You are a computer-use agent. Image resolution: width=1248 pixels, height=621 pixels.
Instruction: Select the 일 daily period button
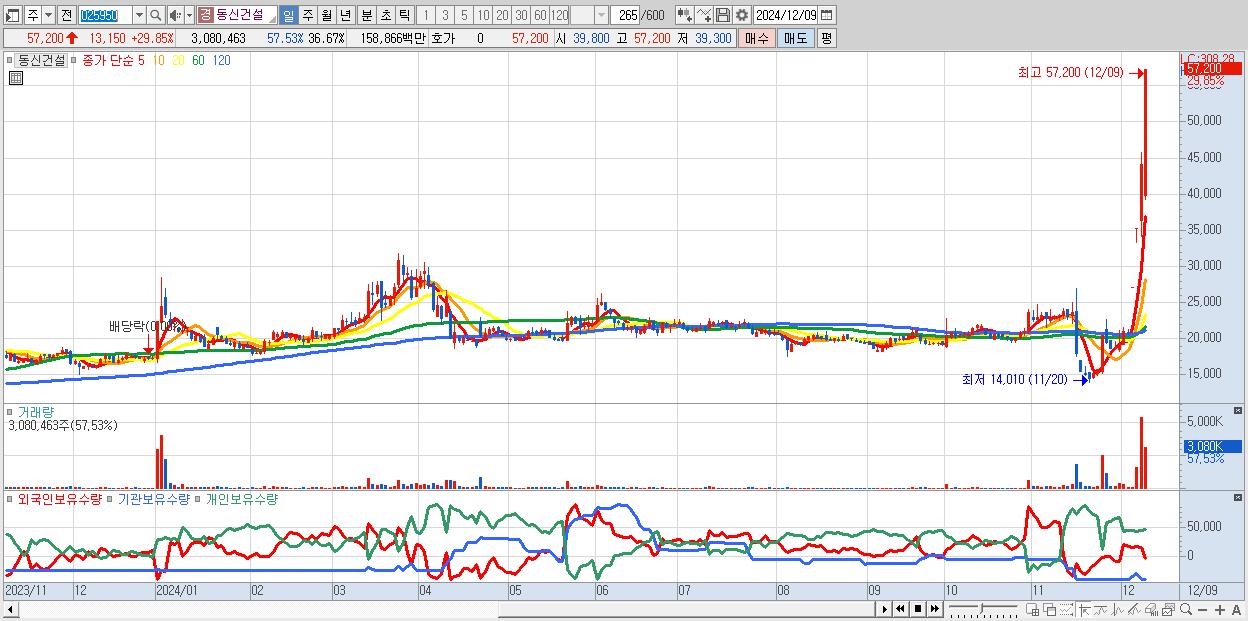click(288, 15)
